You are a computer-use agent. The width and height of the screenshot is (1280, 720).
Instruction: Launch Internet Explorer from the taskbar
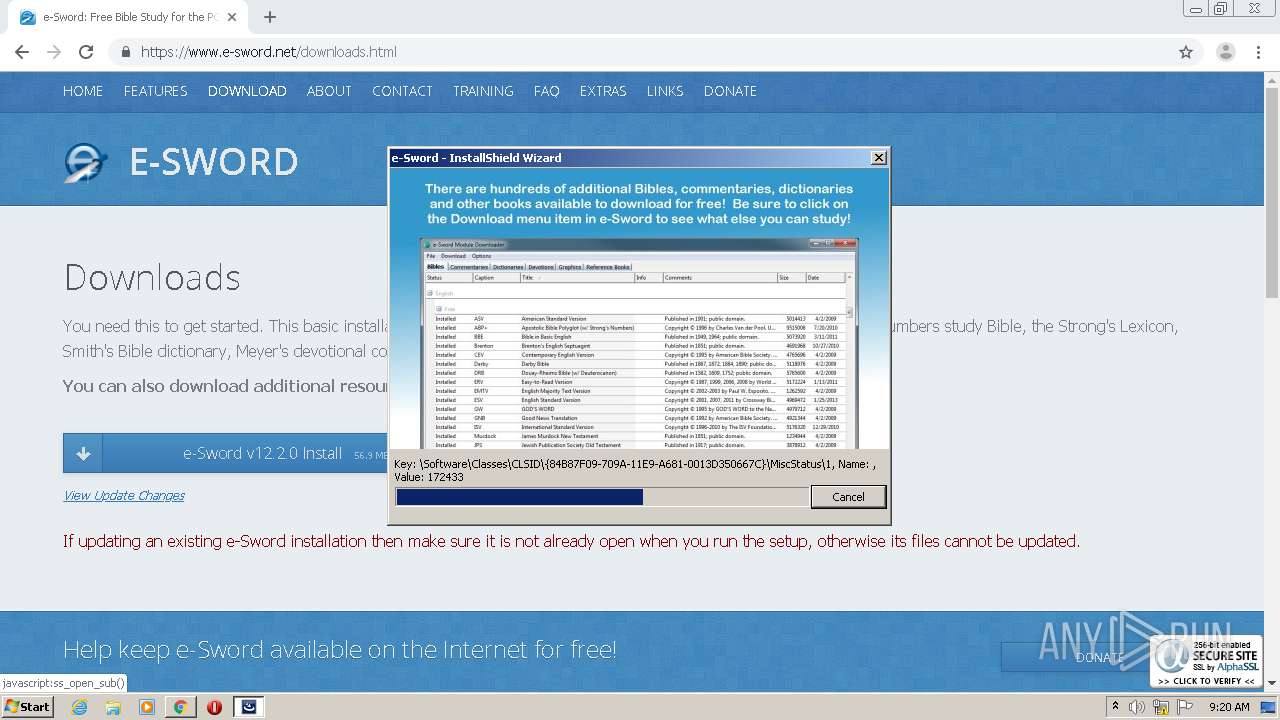tap(80, 707)
